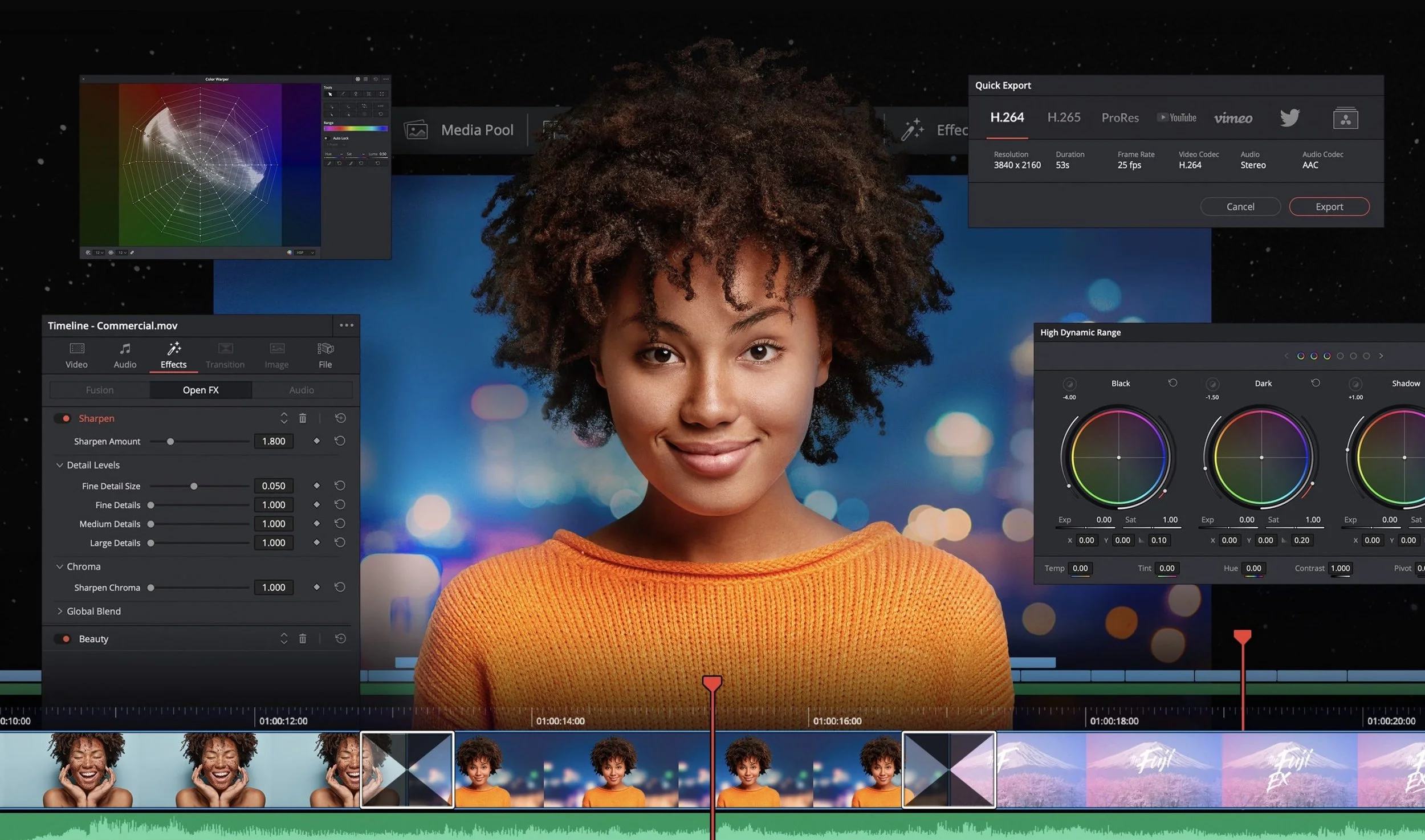Adjust the Sharpen Amount slider handle
This screenshot has width=1425, height=840.
170,442
